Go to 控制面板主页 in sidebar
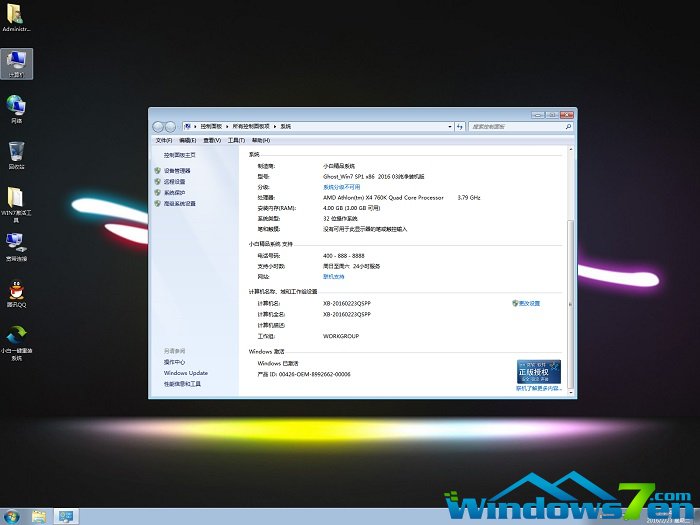Screen dimensions: 700x525 tap(179, 155)
